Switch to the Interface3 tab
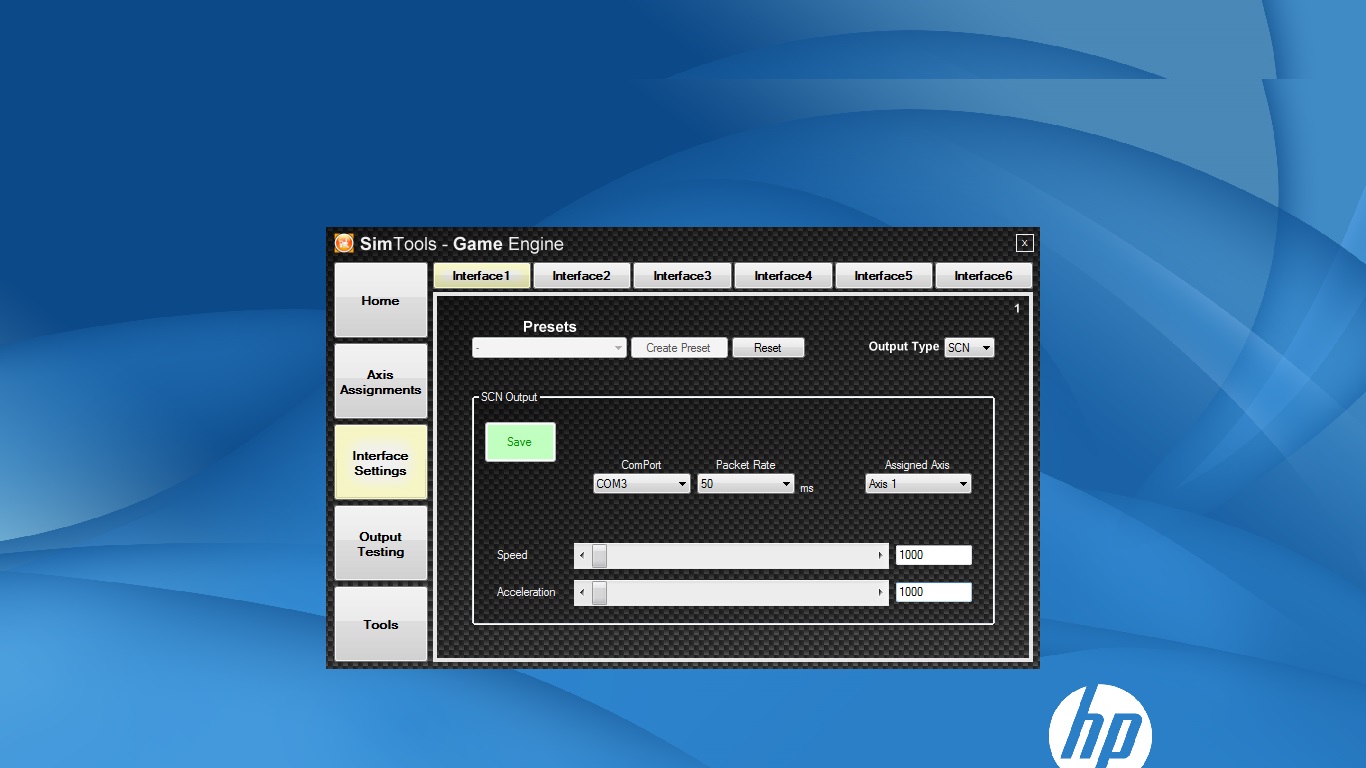The width and height of the screenshot is (1366, 768). [x=682, y=275]
